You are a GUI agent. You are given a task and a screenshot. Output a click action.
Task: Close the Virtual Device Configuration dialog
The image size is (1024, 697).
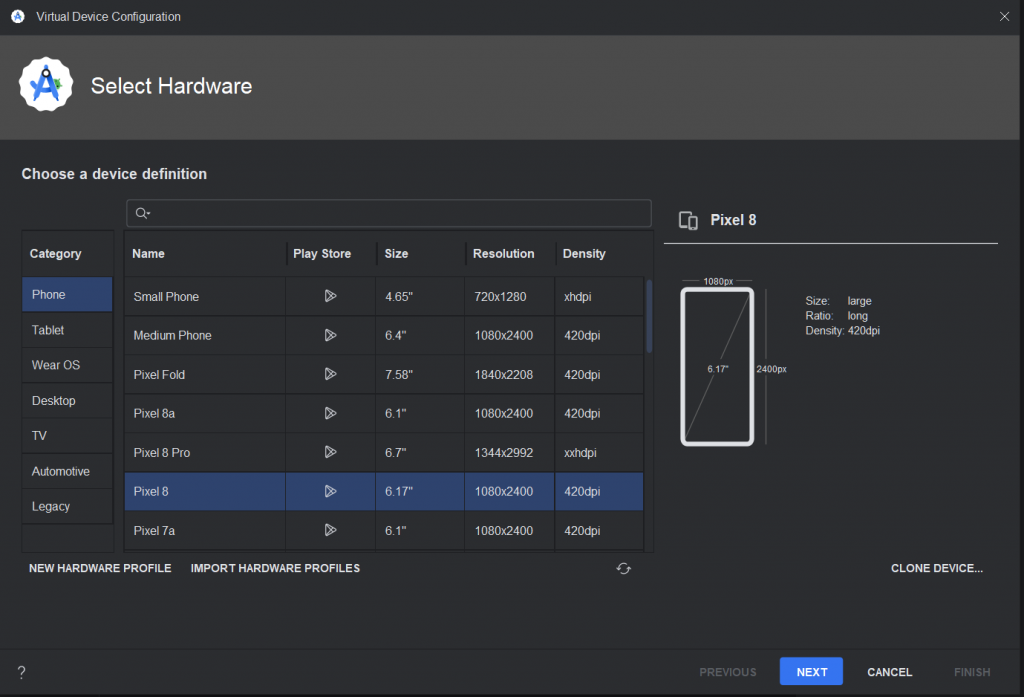point(1004,16)
